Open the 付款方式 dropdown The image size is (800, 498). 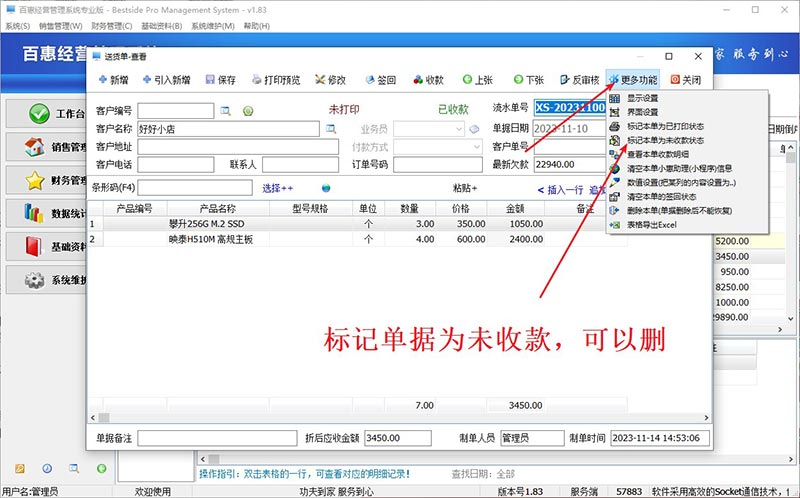438,147
